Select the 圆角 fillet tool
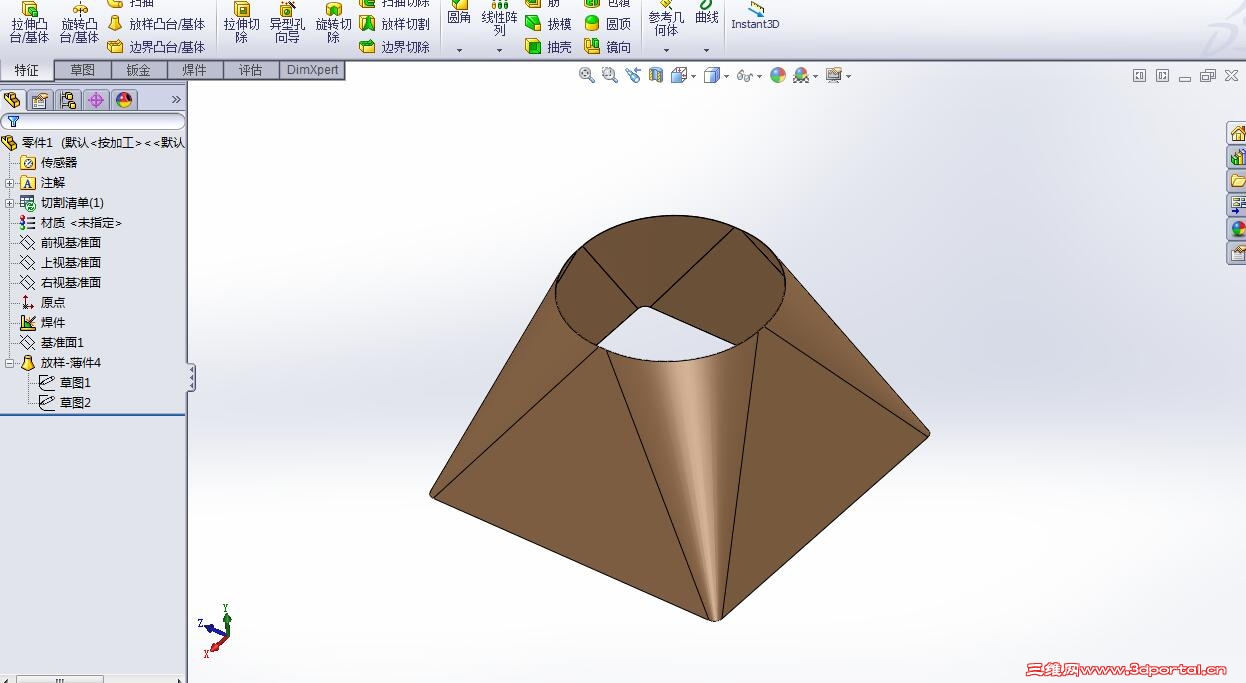 [459, 14]
